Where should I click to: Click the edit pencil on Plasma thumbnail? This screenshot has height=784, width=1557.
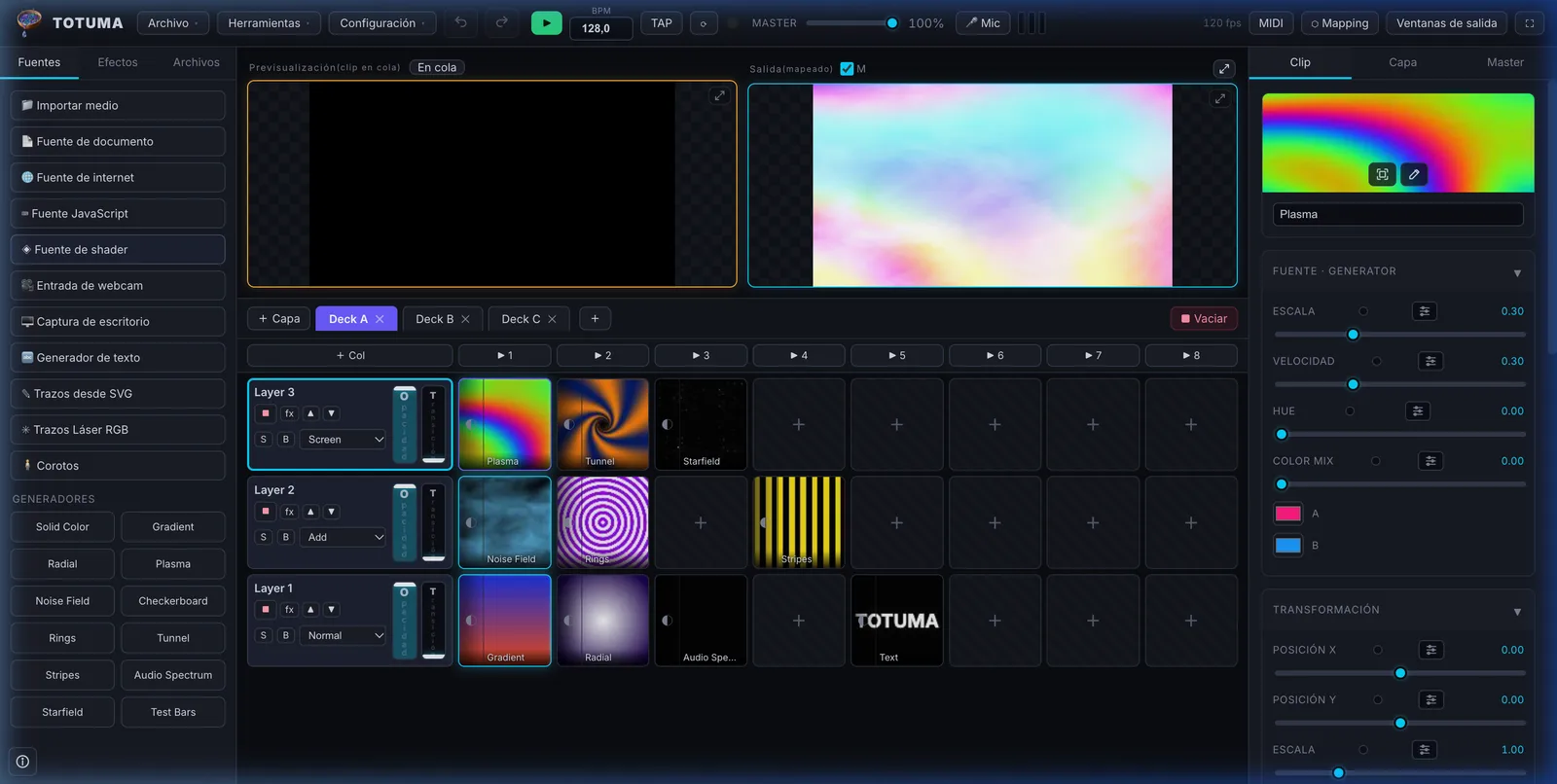click(1414, 174)
